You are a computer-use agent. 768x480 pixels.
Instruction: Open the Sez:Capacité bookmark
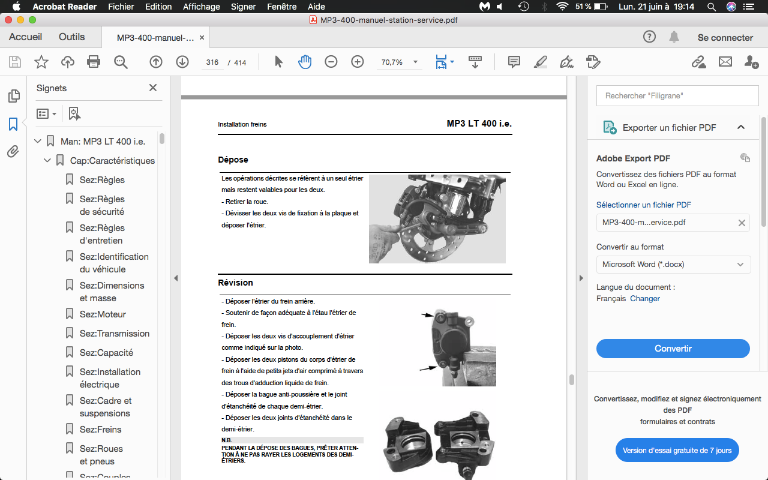pyautogui.click(x=106, y=353)
